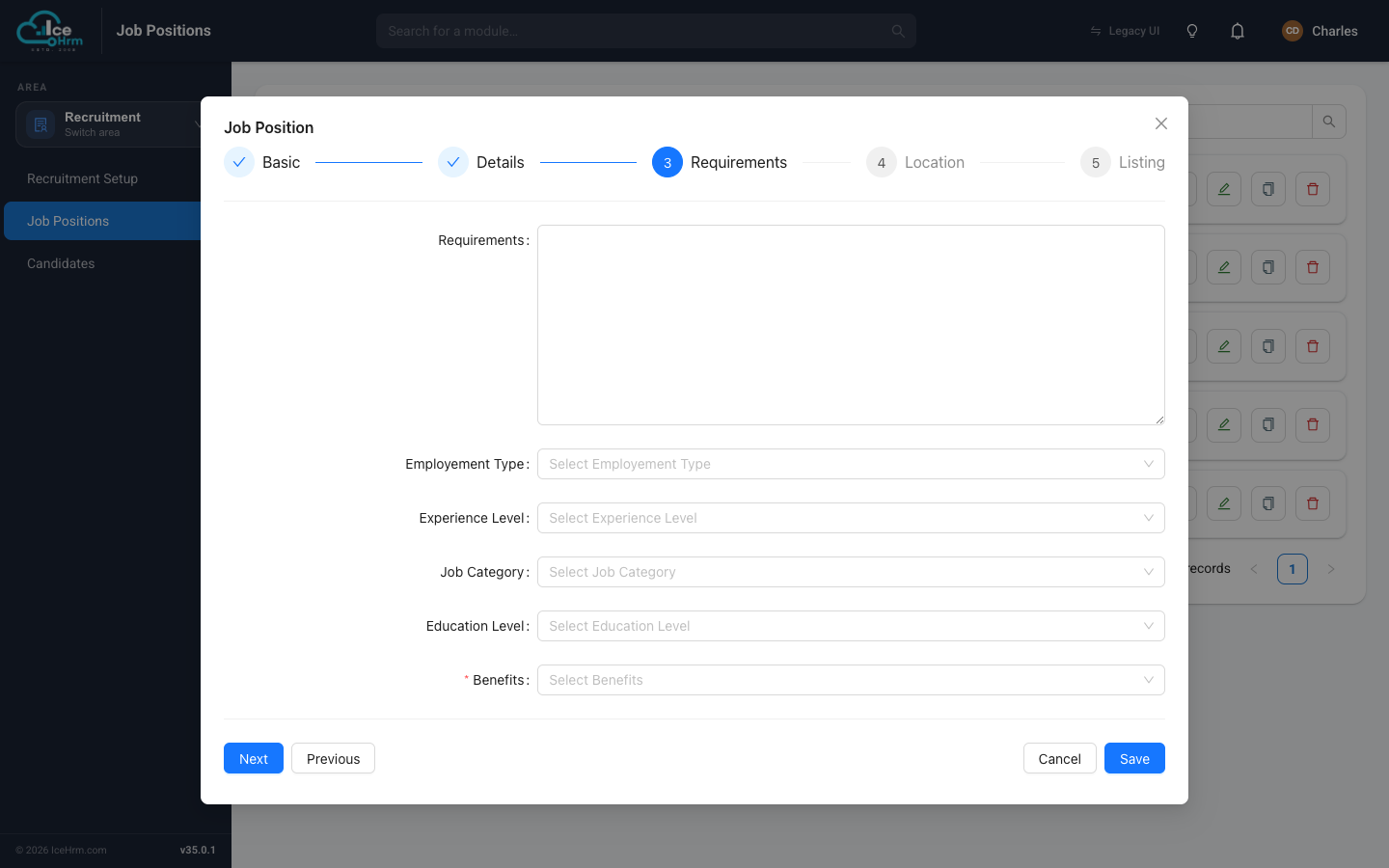Open the lightbulb tips icon
The height and width of the screenshot is (868, 1389).
point(1192,31)
